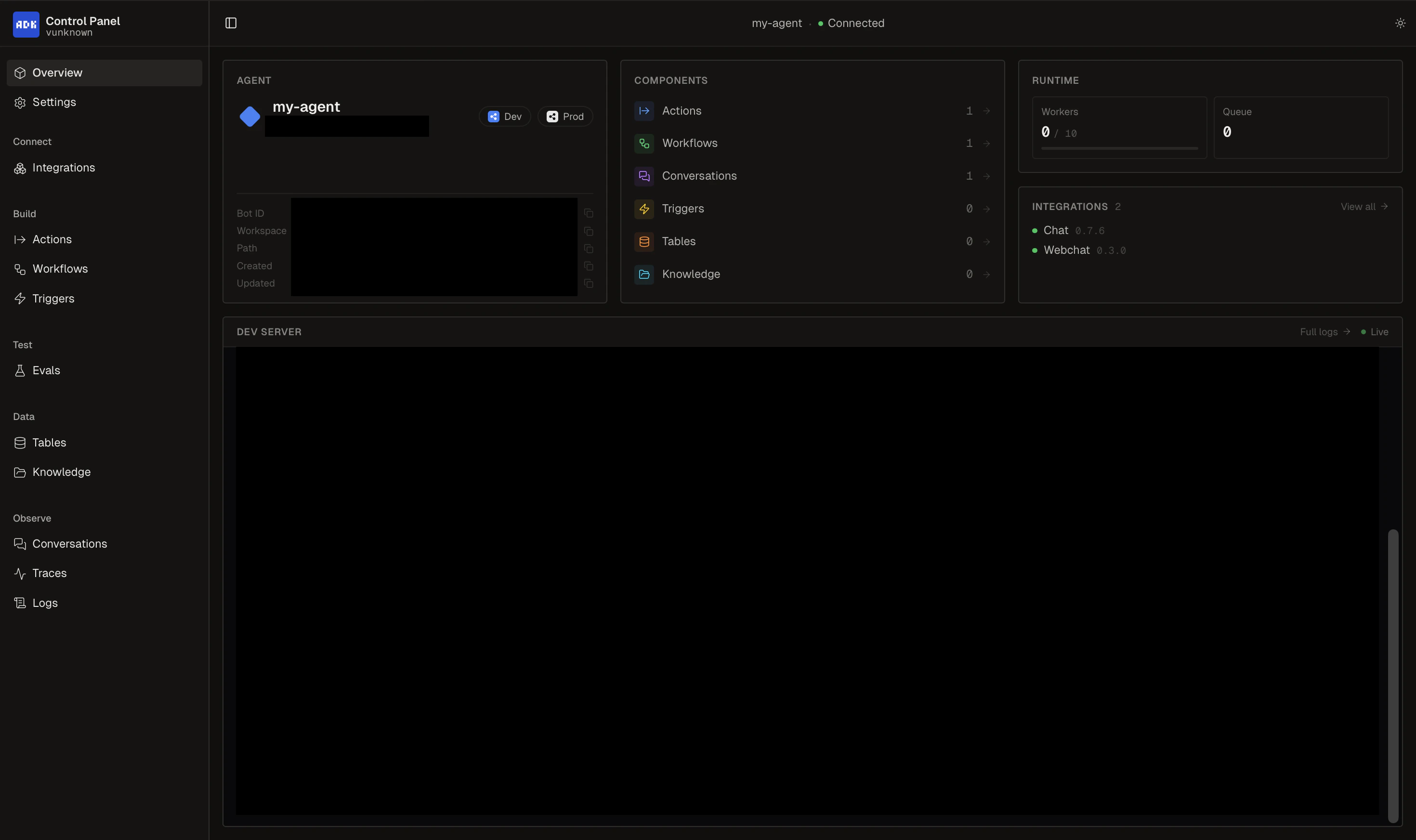Expand the Knowledge row via its arrow
Screen dimensions: 1416x840
[x=986, y=274]
